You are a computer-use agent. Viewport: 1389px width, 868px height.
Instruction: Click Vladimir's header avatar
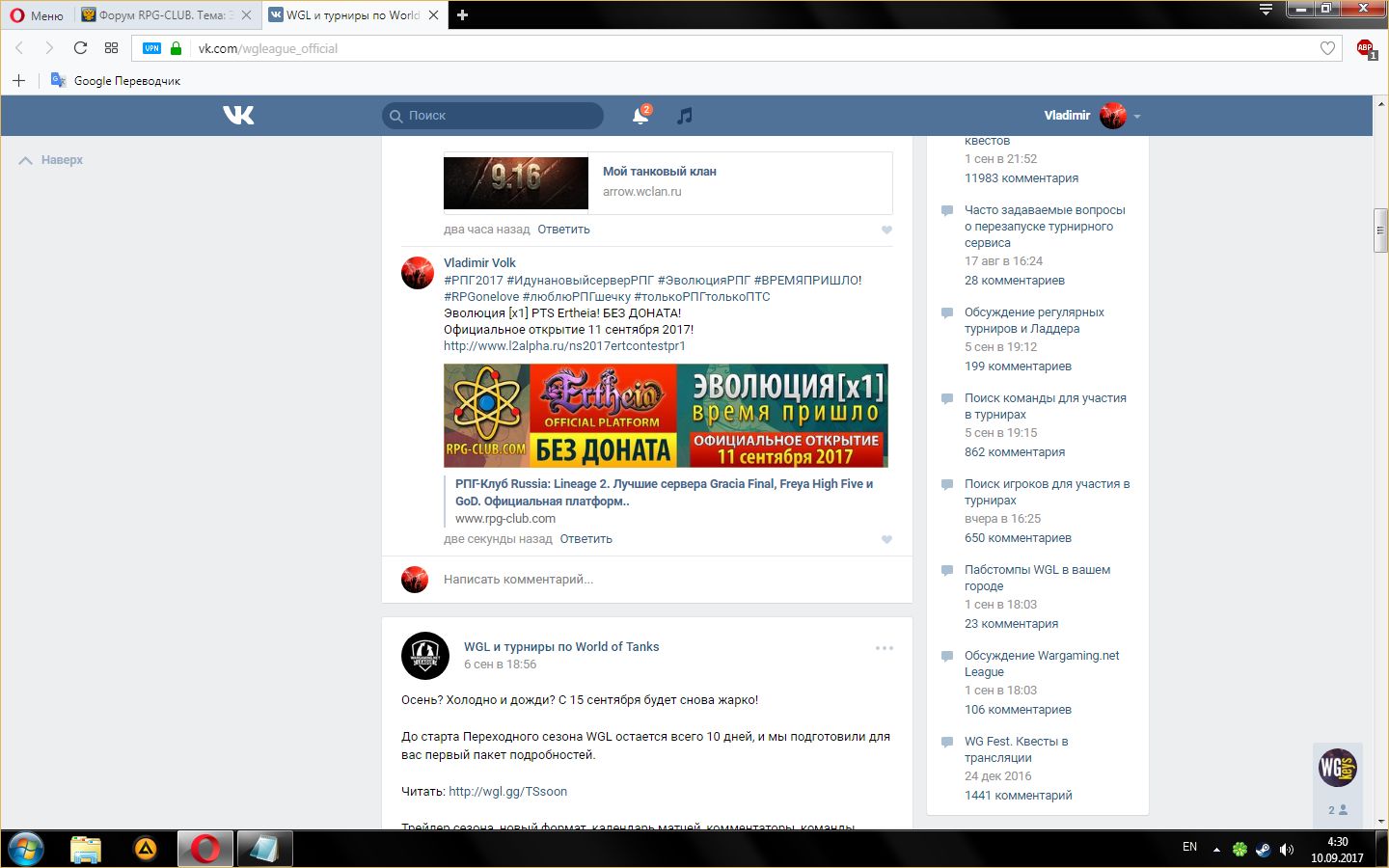[x=1113, y=116]
